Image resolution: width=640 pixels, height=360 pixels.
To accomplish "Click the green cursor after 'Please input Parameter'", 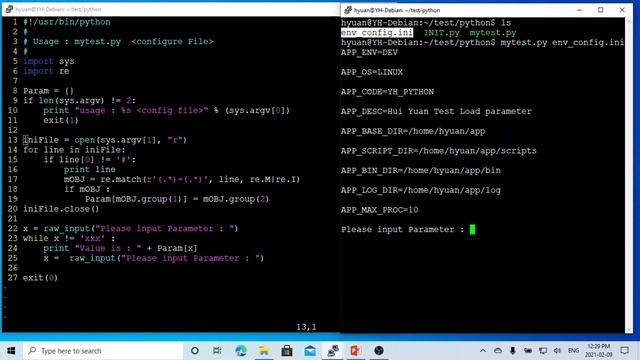I will coord(472,229).
